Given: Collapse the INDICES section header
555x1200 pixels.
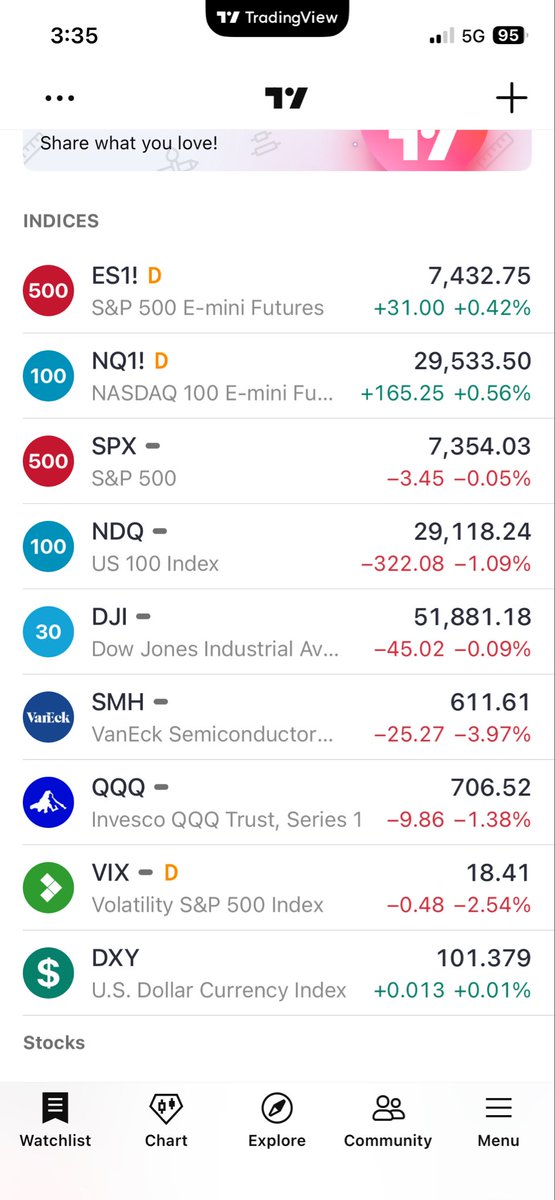Looking at the screenshot, I should point(61,221).
